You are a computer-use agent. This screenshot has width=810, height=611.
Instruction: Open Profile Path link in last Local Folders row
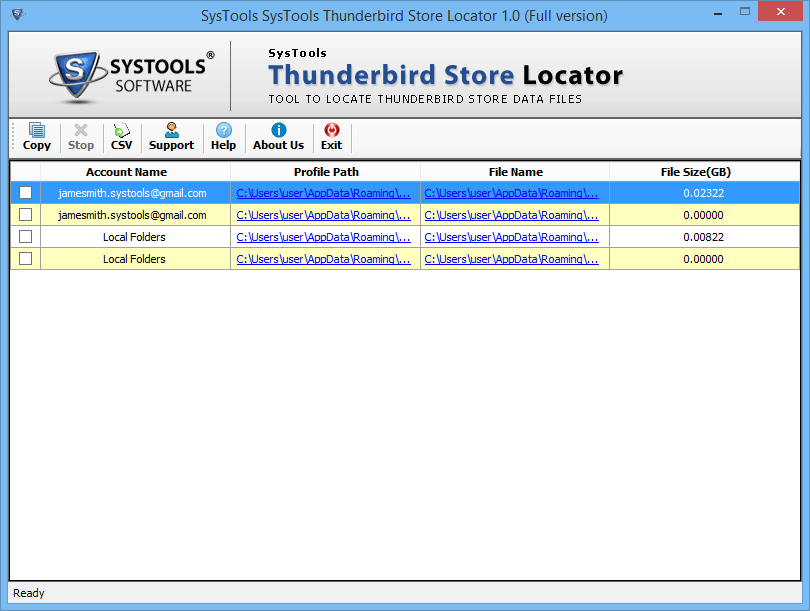(323, 259)
